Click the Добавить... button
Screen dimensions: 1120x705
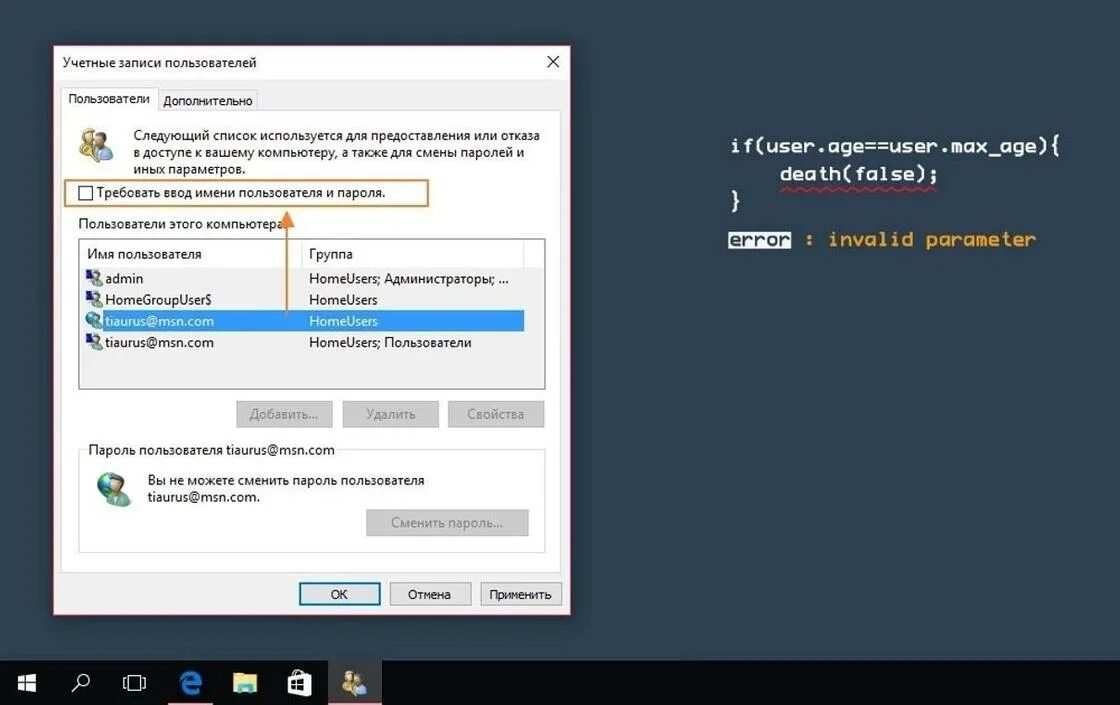[x=284, y=414]
